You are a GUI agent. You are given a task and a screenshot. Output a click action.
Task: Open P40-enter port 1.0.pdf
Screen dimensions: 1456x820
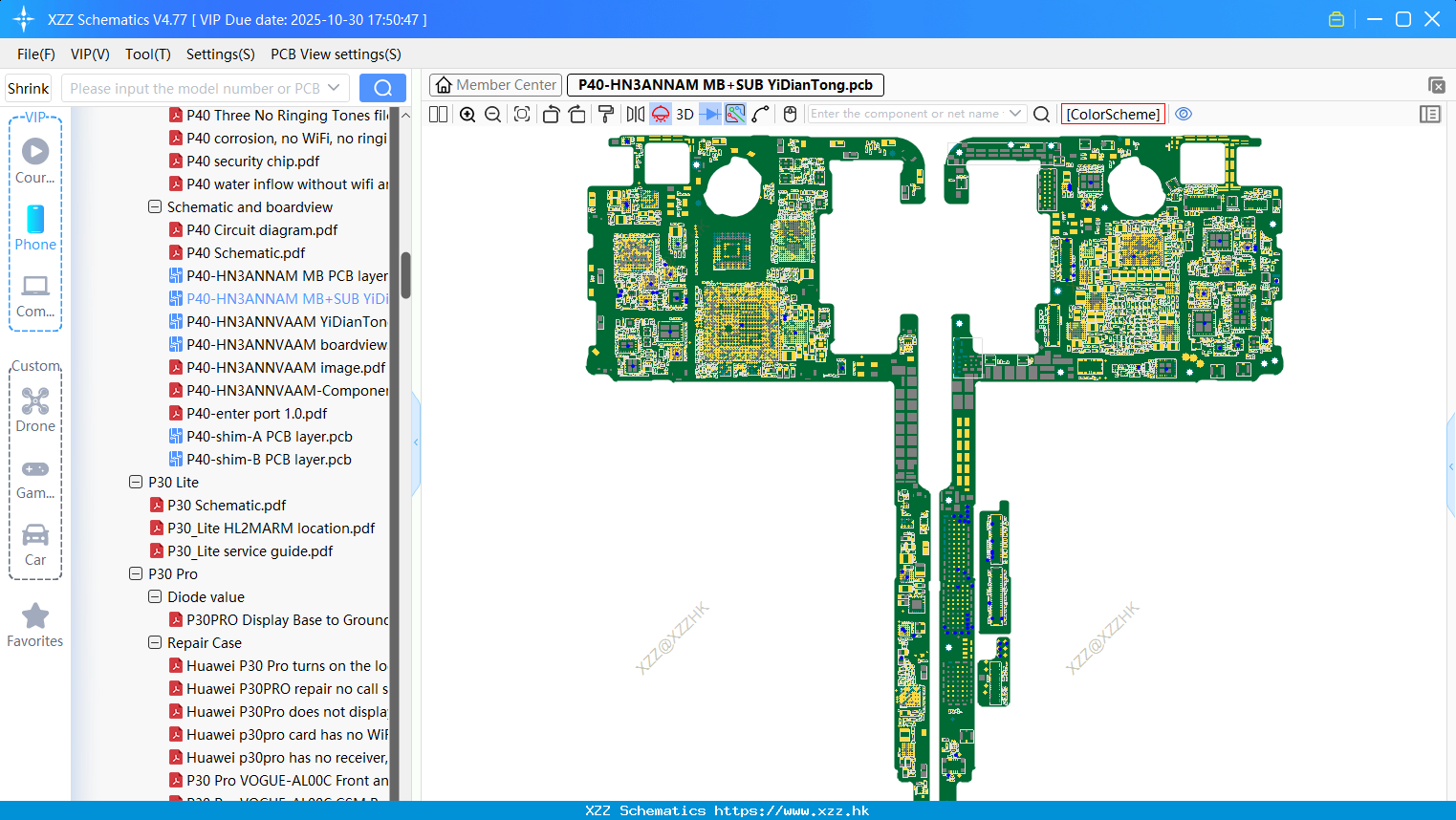tap(256, 413)
